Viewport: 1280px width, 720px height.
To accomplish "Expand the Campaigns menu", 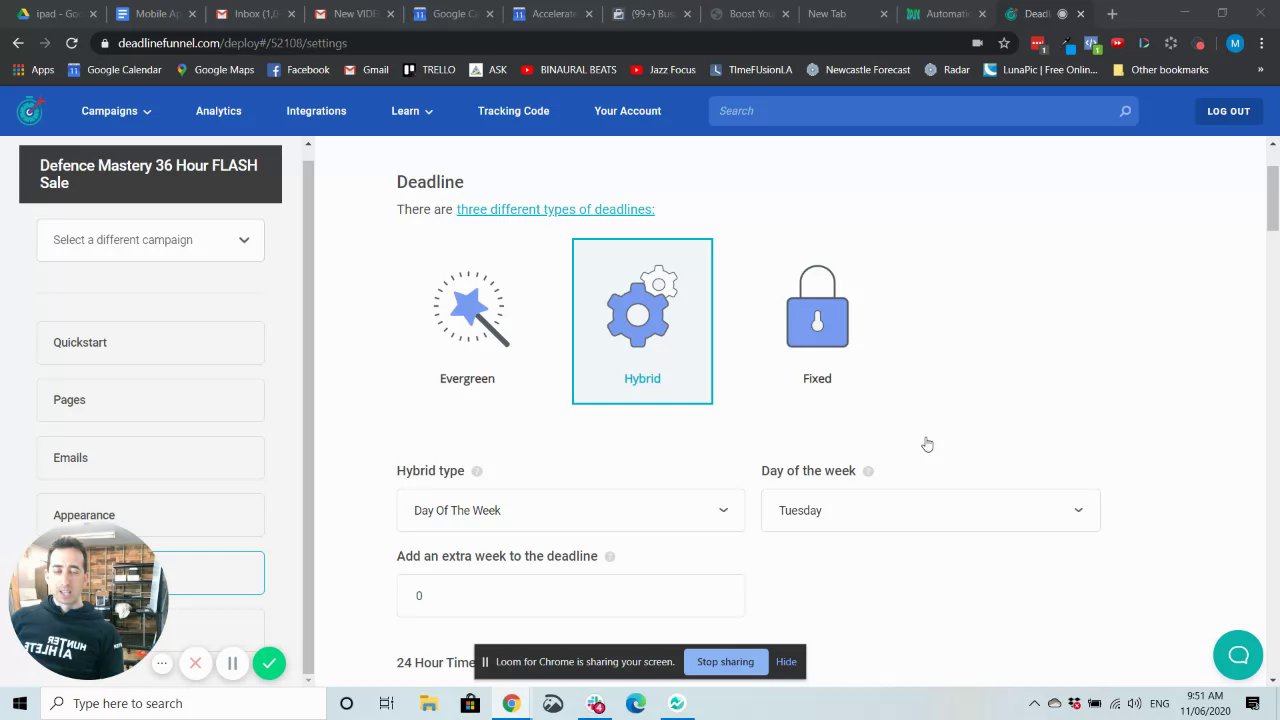I will [x=116, y=111].
